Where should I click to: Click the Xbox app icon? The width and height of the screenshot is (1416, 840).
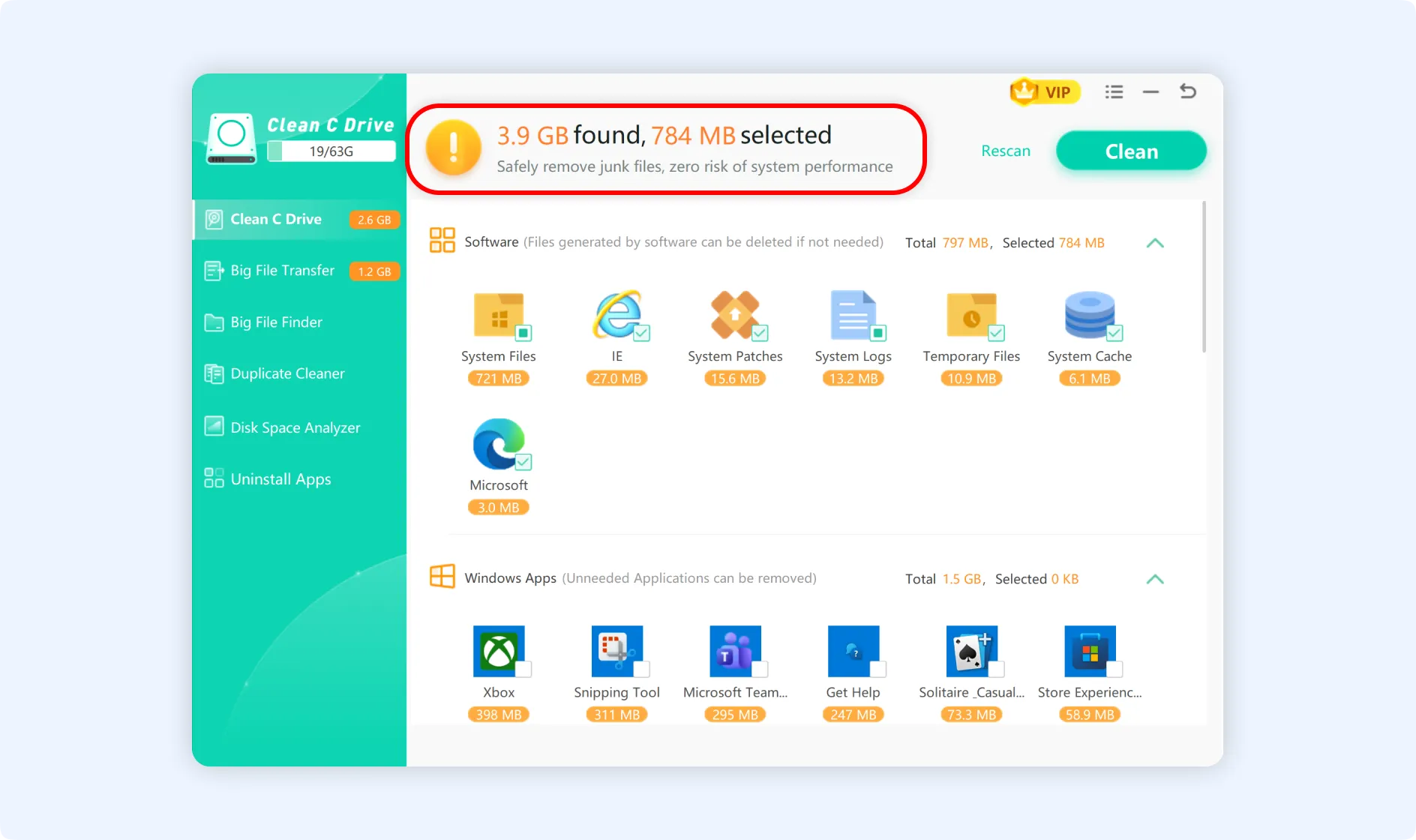pos(499,651)
